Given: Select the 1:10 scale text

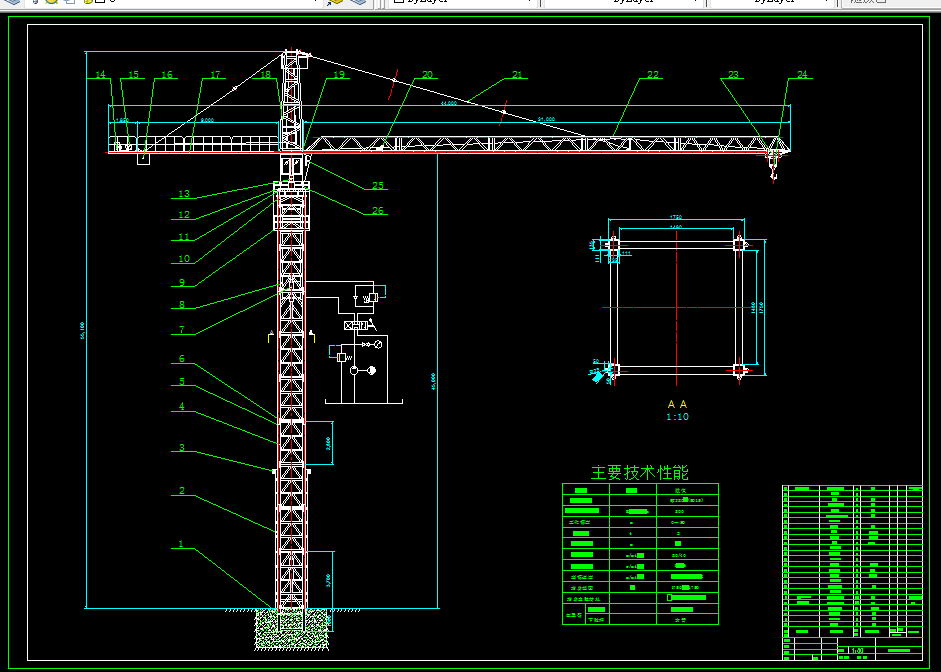Looking at the screenshot, I should pos(678,417).
